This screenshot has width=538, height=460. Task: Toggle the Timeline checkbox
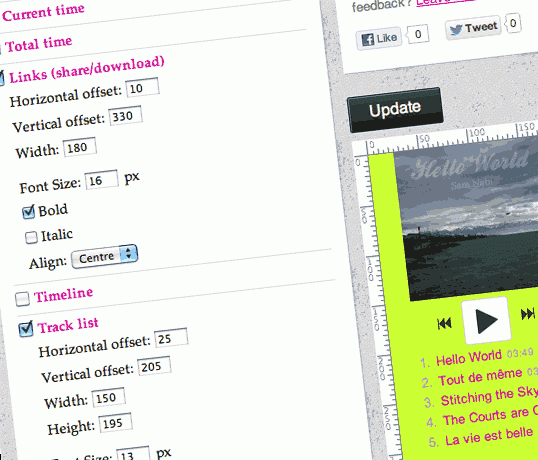click(x=23, y=299)
